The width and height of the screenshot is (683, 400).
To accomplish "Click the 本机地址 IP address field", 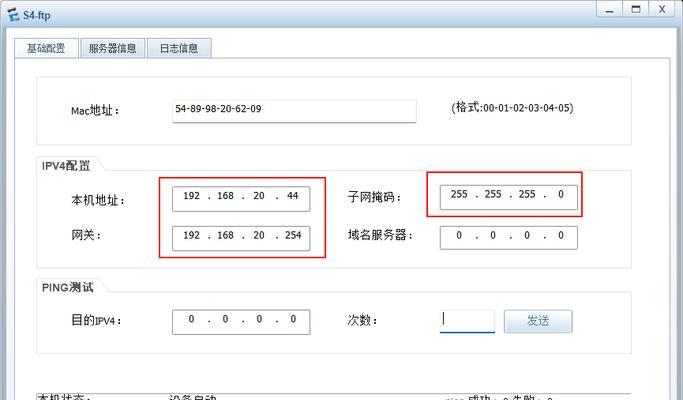I will coord(241,199).
